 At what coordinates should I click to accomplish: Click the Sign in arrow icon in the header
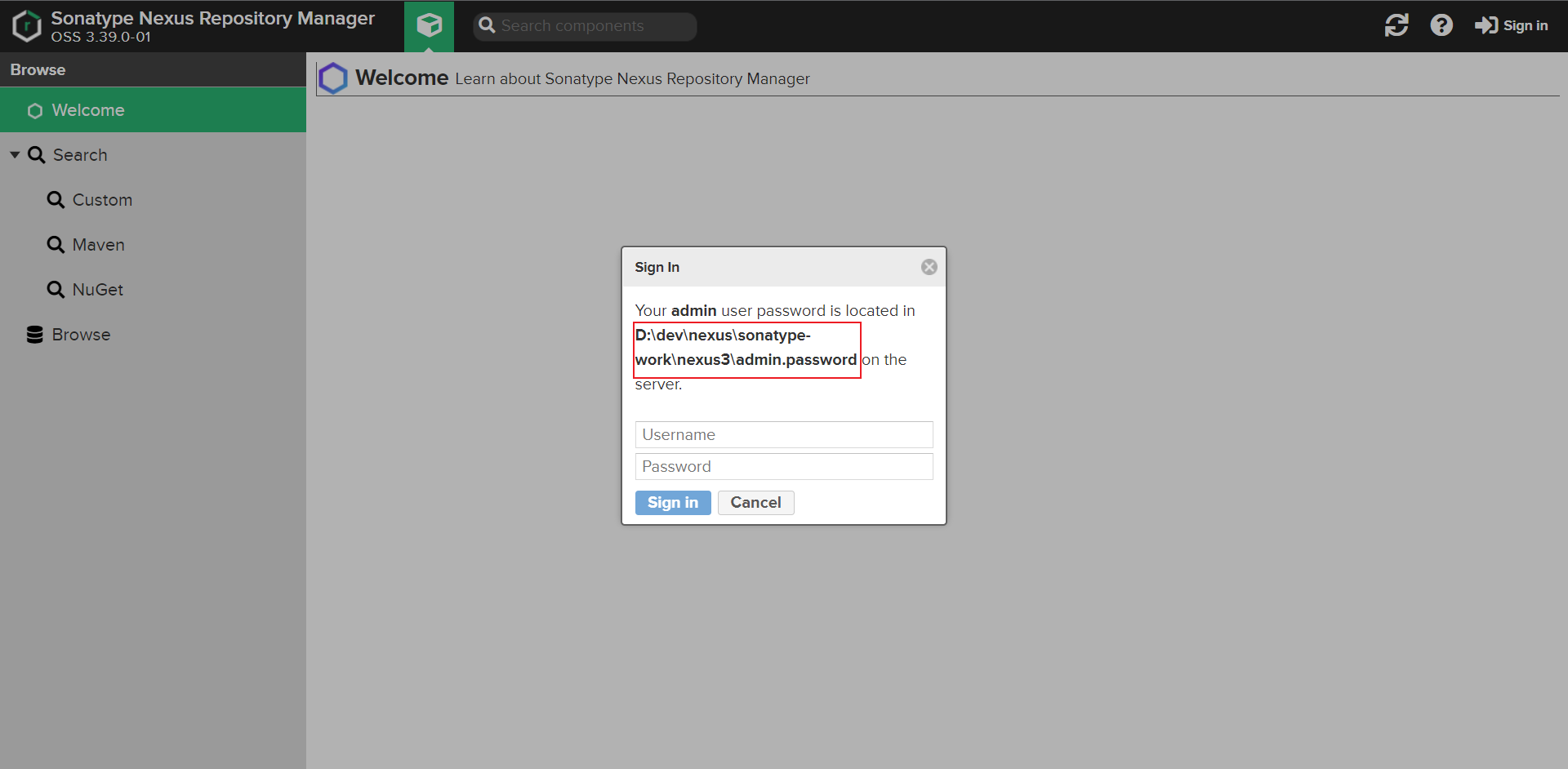(x=1486, y=26)
